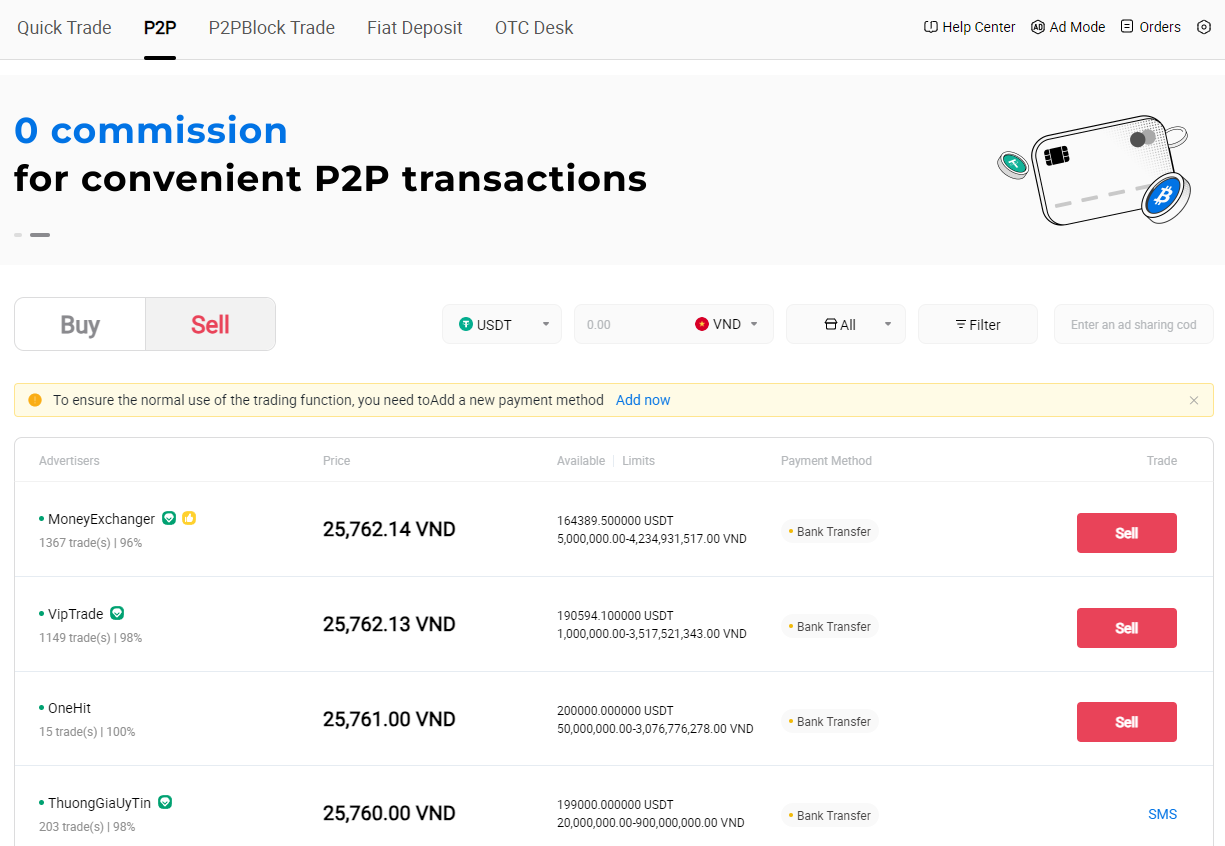Click the payment-type icon beside All
1225x846 pixels.
[830, 325]
